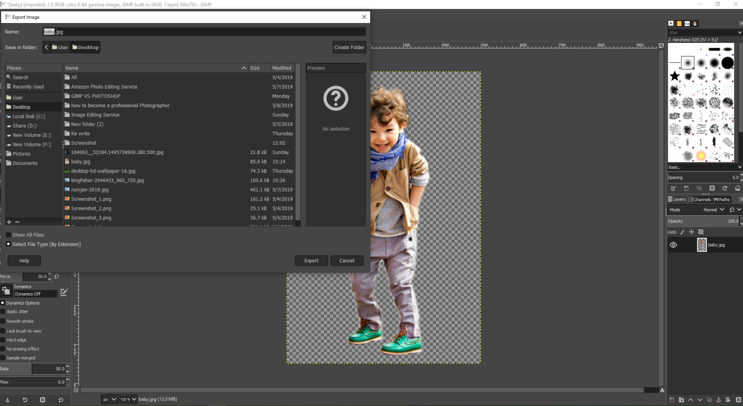743x406 pixels.
Task: Click the lock position move icon
Action: click(691, 232)
